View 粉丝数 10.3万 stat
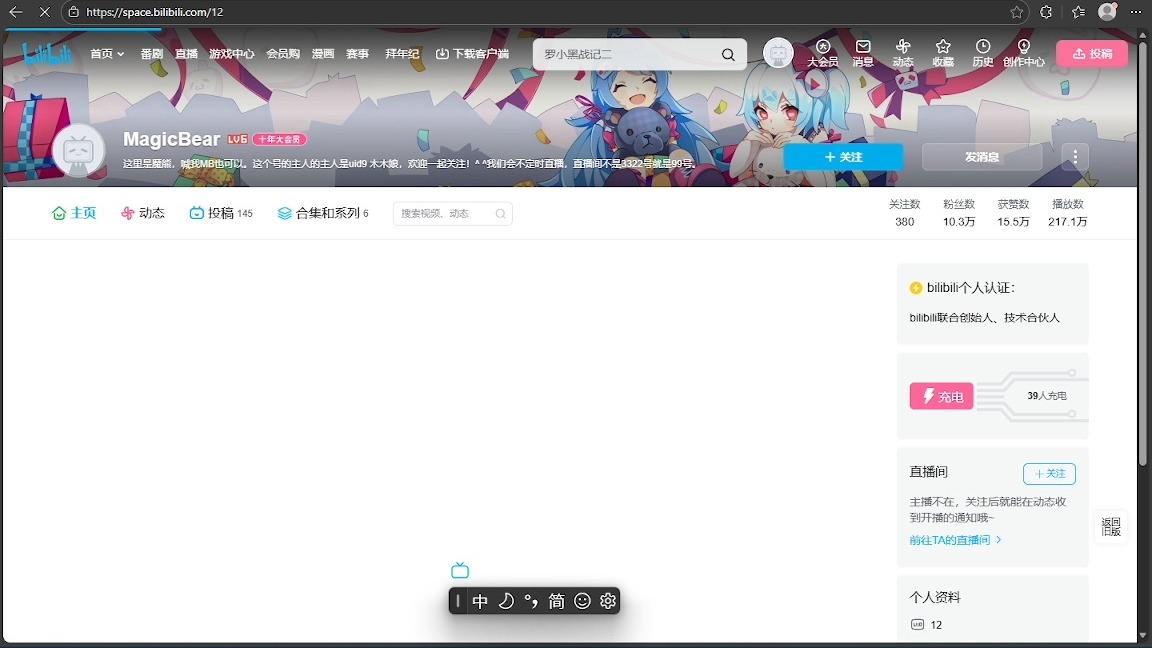The width and height of the screenshot is (1152, 648). coord(959,213)
